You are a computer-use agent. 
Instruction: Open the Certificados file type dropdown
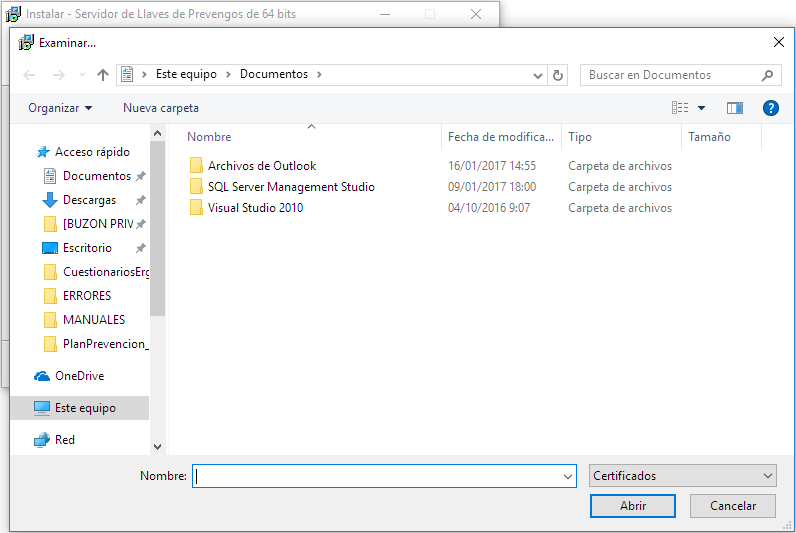click(683, 476)
